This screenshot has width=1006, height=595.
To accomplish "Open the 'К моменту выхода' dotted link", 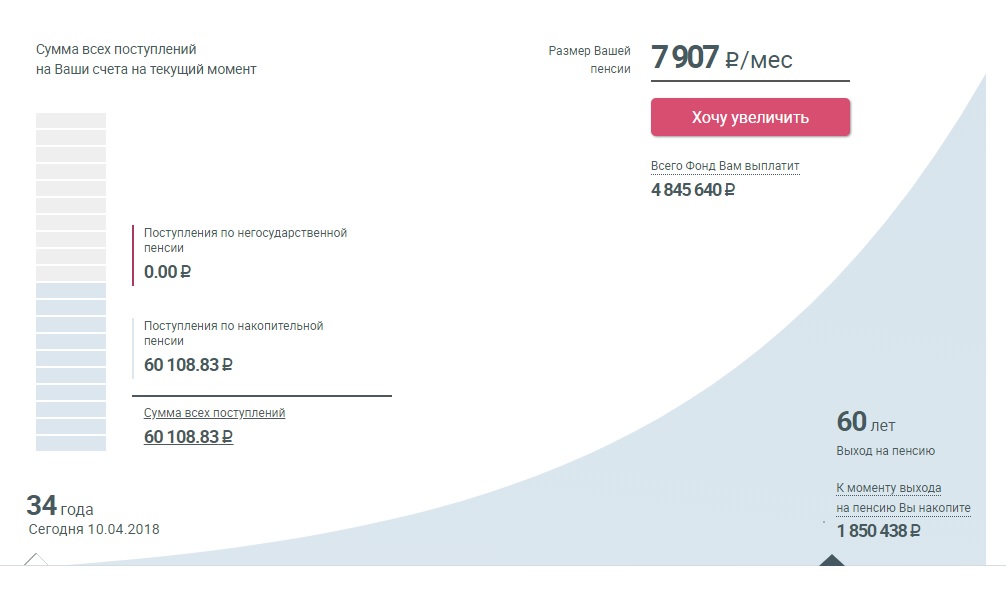I will coord(889,488).
